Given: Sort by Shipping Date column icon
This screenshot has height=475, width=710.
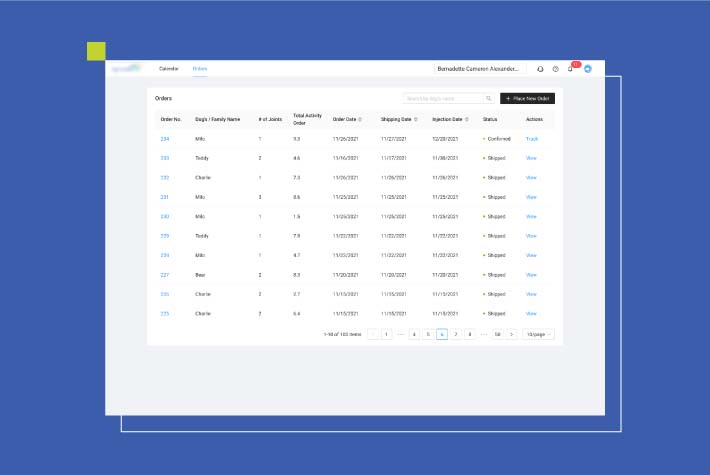Looking at the screenshot, I should pos(416,120).
